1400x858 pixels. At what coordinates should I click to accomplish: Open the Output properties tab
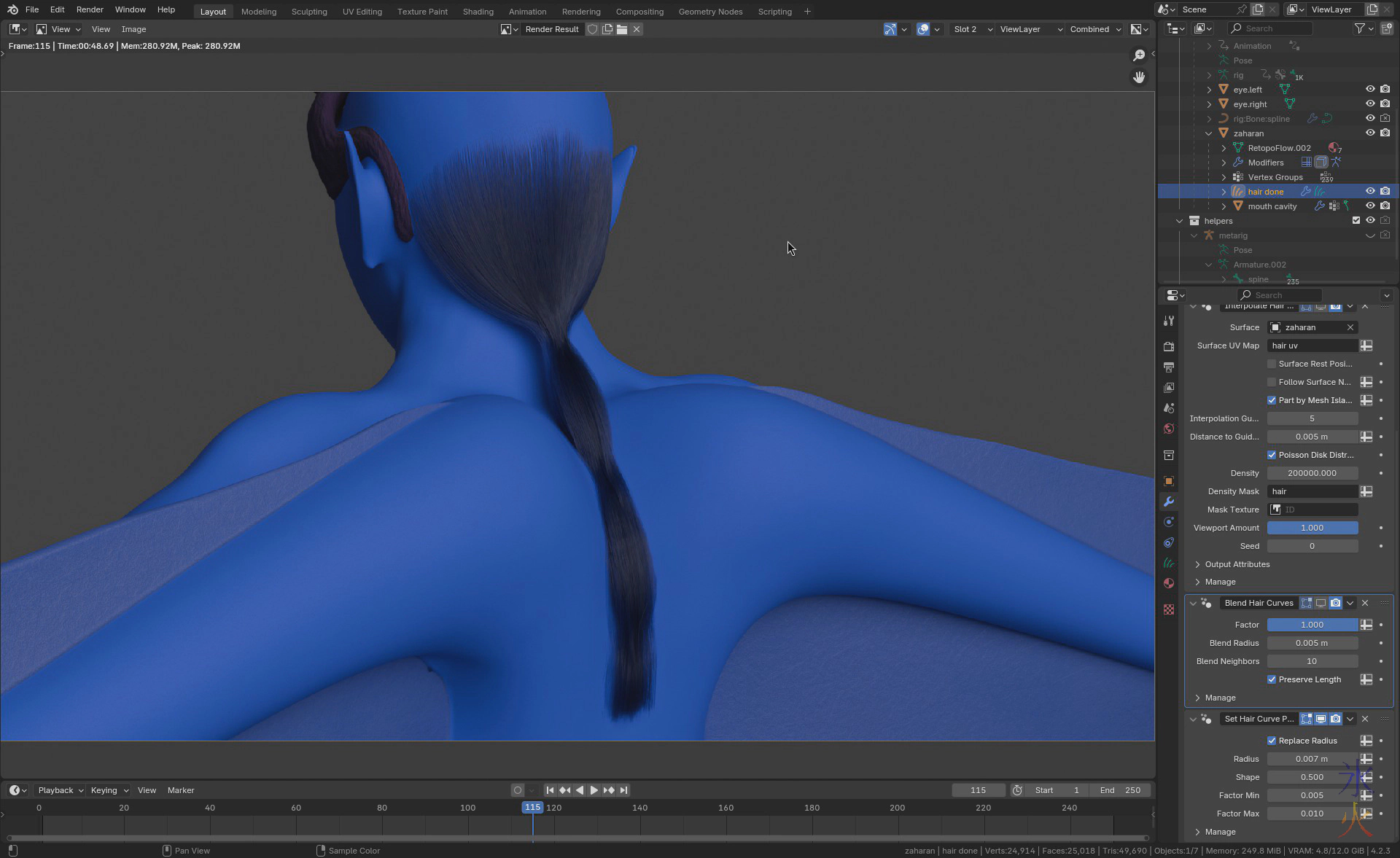(1169, 367)
